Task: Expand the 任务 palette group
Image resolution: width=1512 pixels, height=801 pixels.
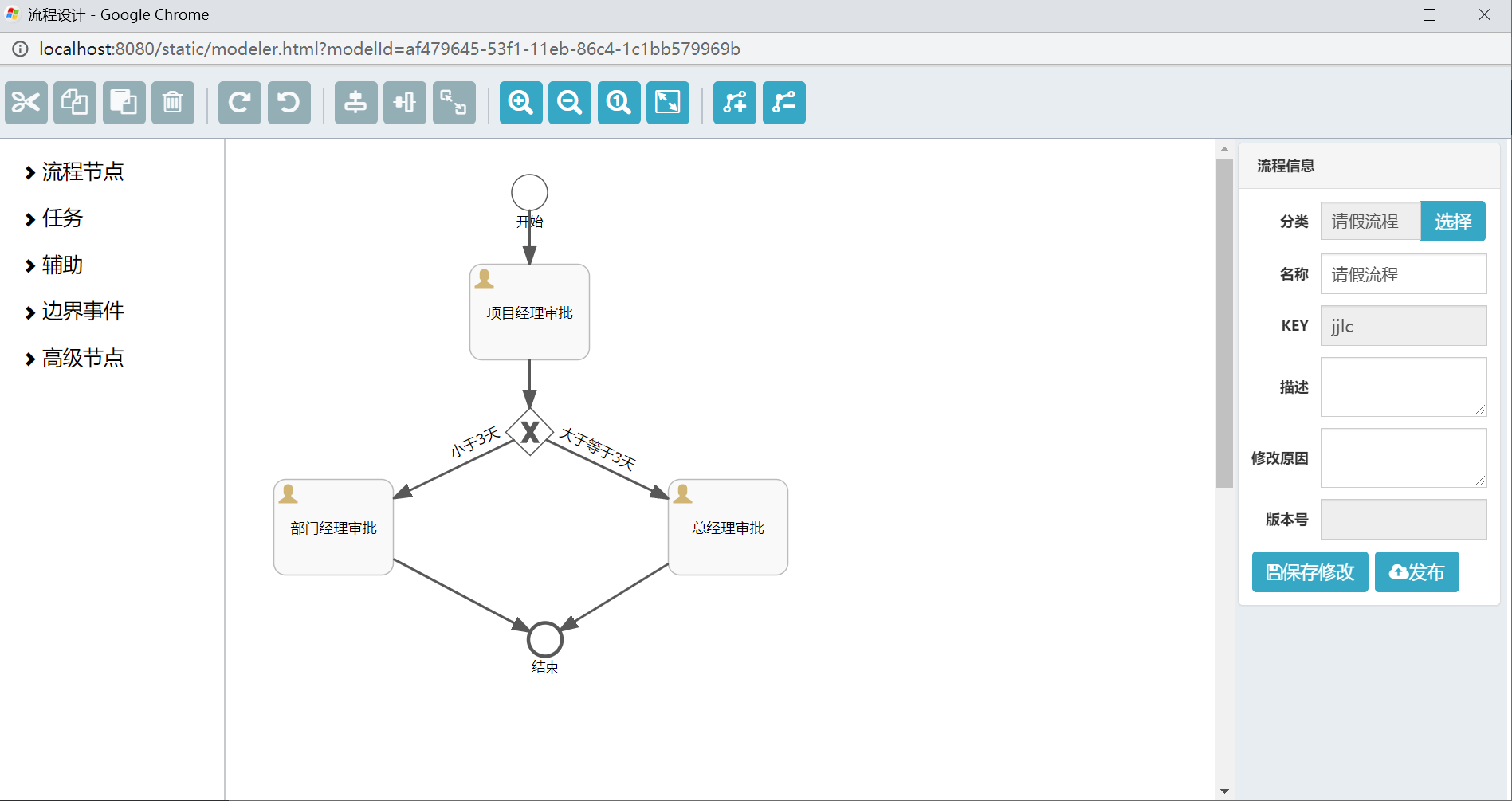Action: click(62, 218)
